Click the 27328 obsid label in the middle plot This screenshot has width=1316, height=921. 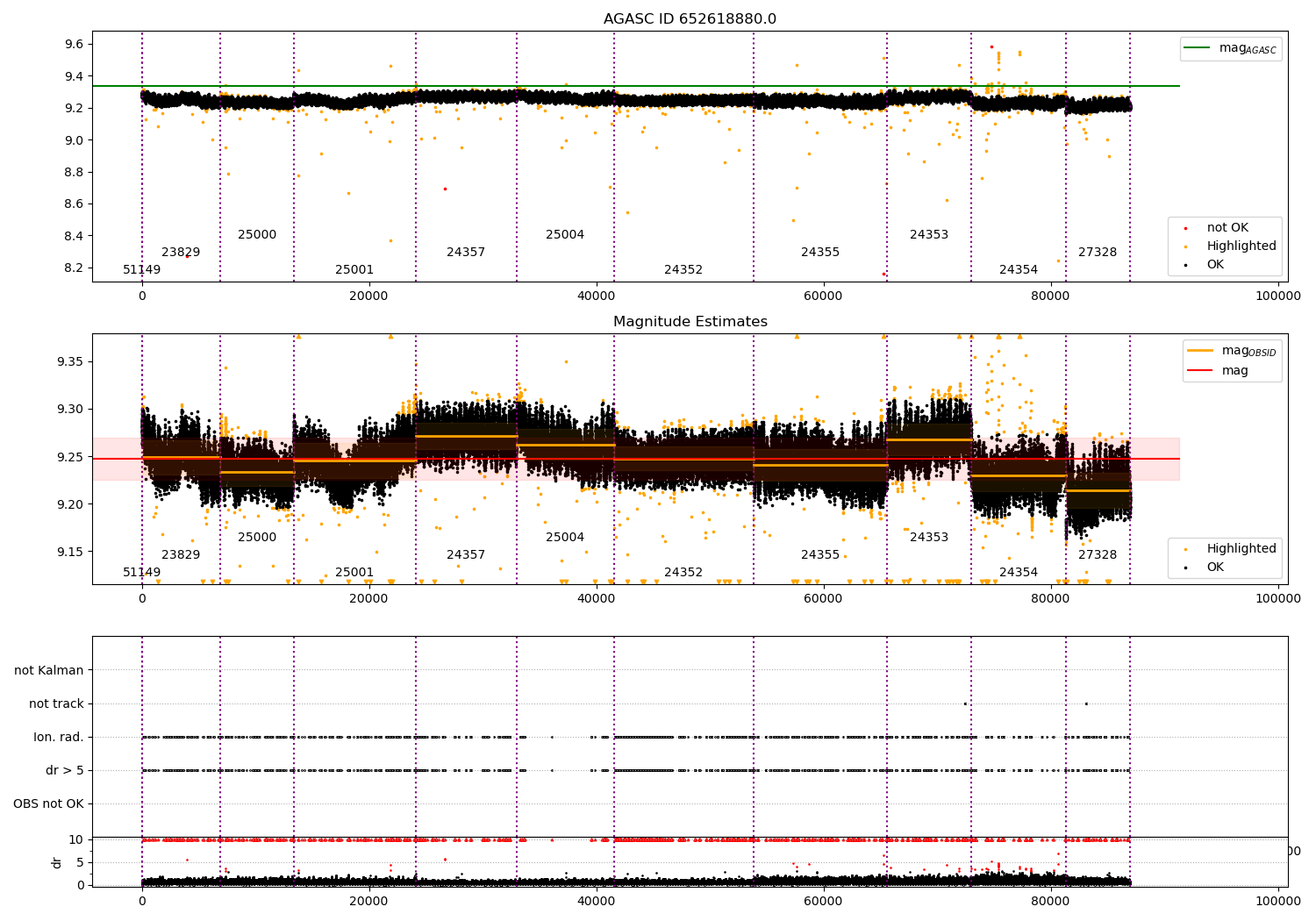pos(1097,555)
